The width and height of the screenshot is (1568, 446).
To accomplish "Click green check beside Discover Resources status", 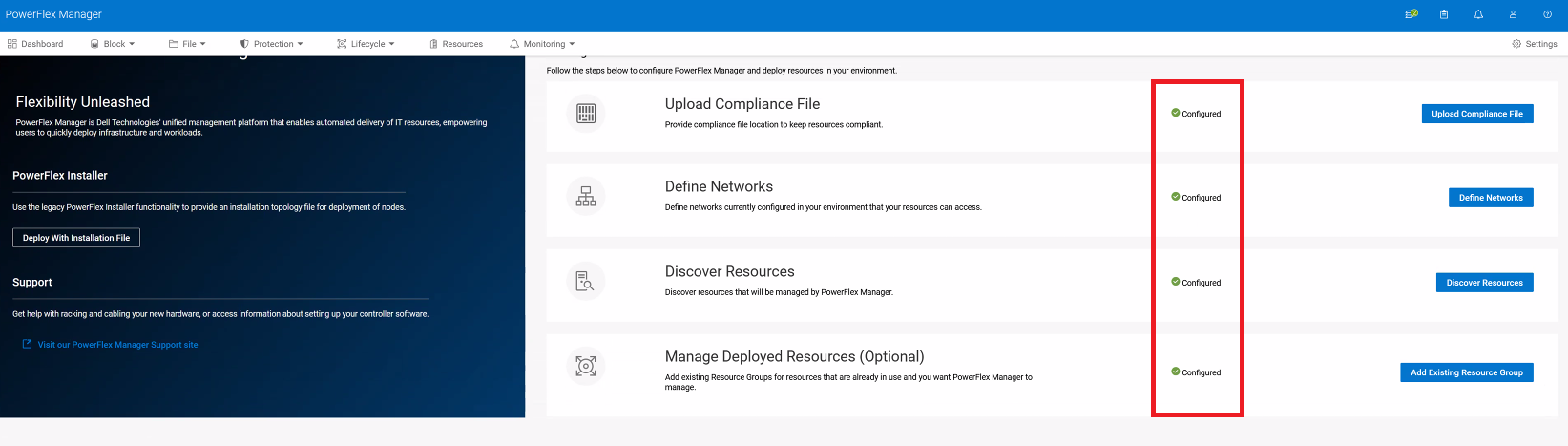I will click(x=1176, y=282).
